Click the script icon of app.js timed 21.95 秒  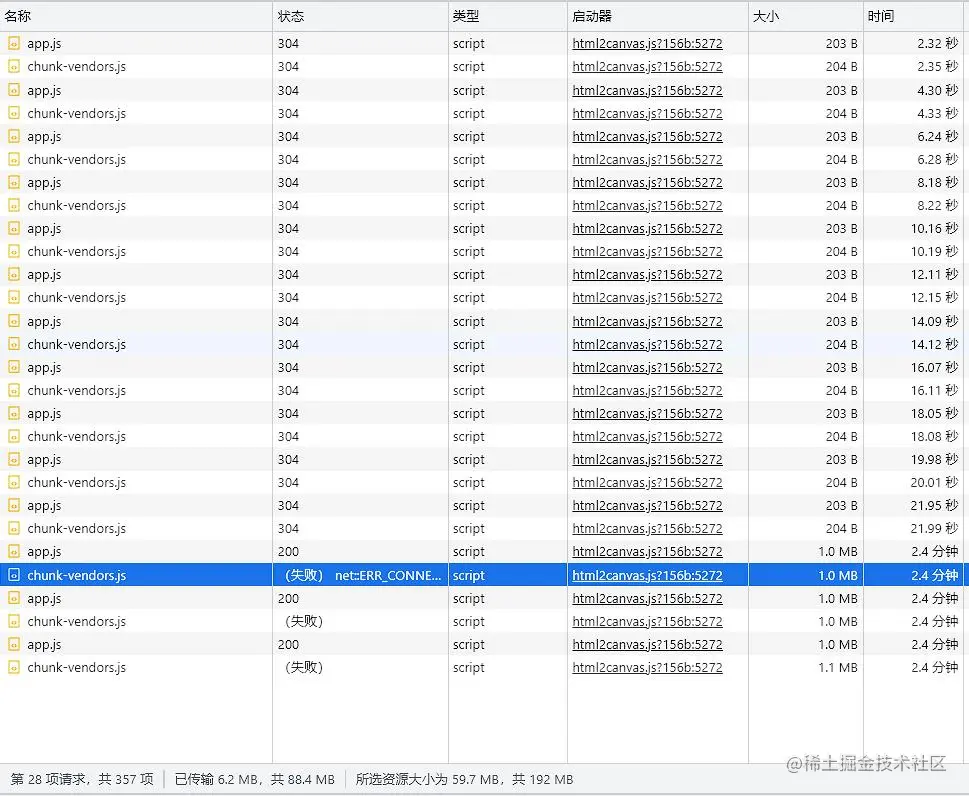pyautogui.click(x=14, y=506)
